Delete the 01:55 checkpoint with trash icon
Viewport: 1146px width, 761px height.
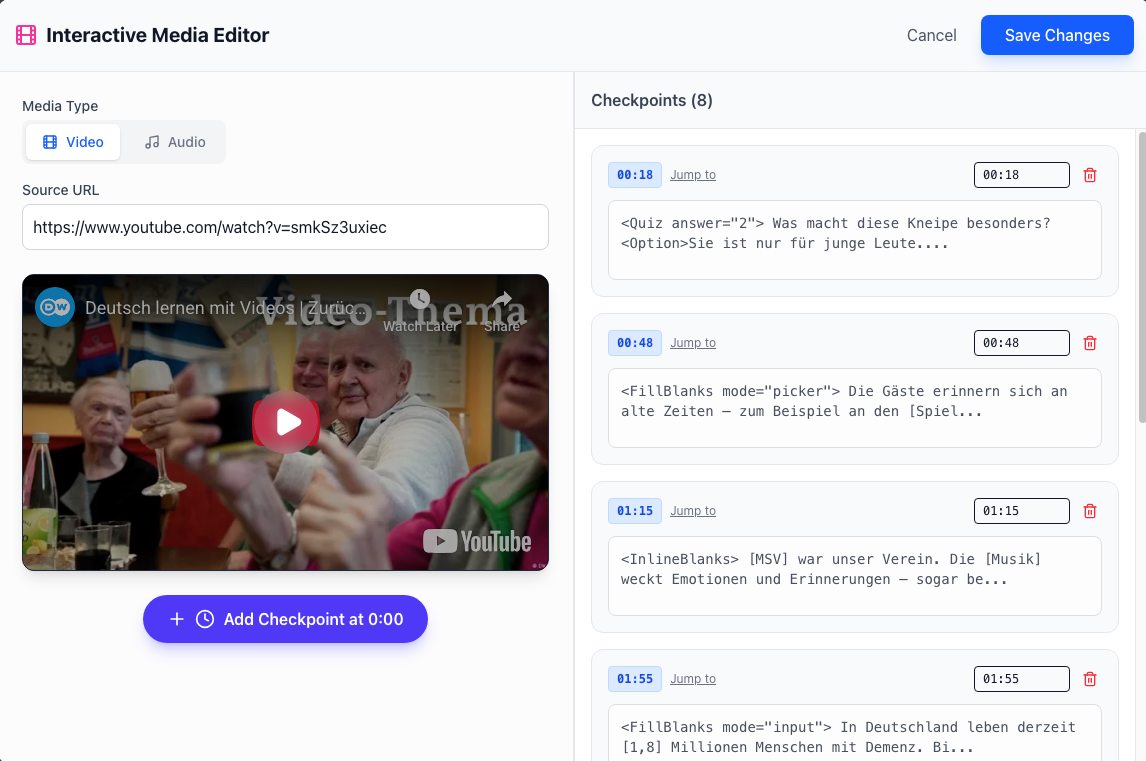(x=1090, y=679)
